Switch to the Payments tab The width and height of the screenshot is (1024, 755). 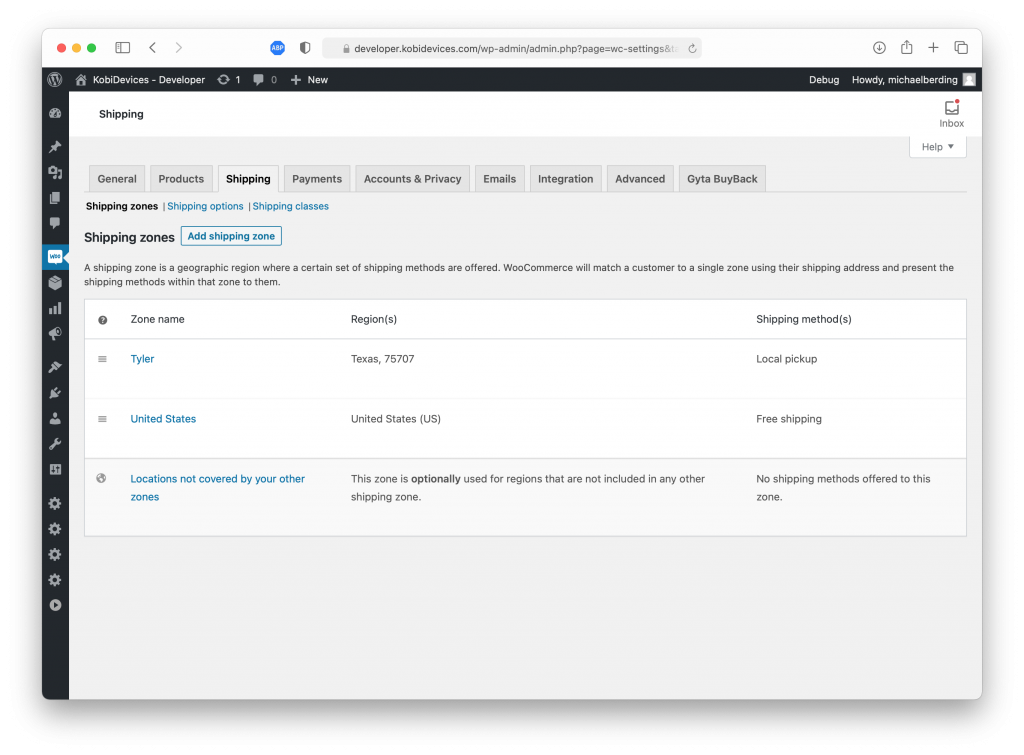(x=317, y=179)
